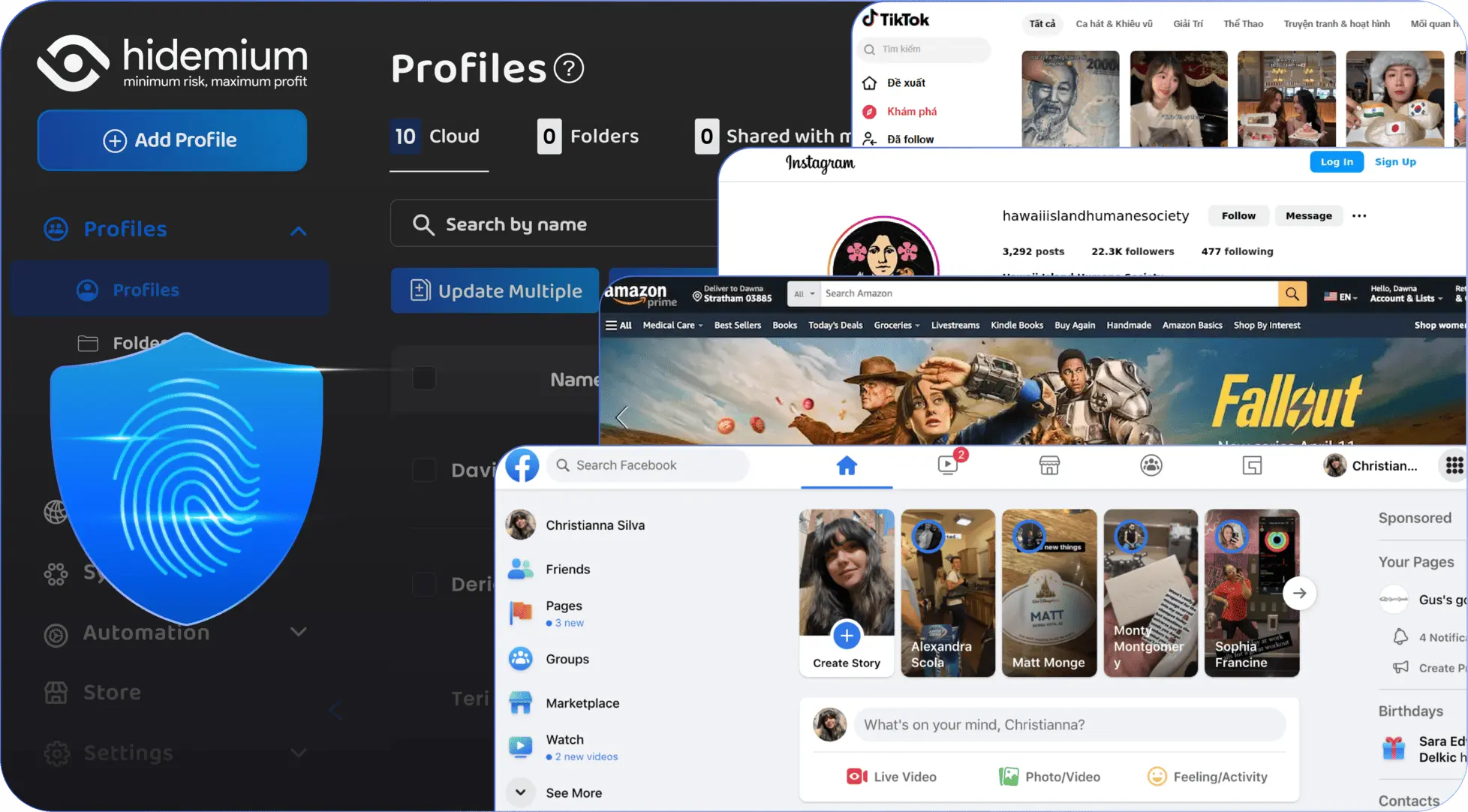The width and height of the screenshot is (1468, 812).
Task: Focus the Search Facebook field
Action: pyautogui.click(x=648, y=466)
